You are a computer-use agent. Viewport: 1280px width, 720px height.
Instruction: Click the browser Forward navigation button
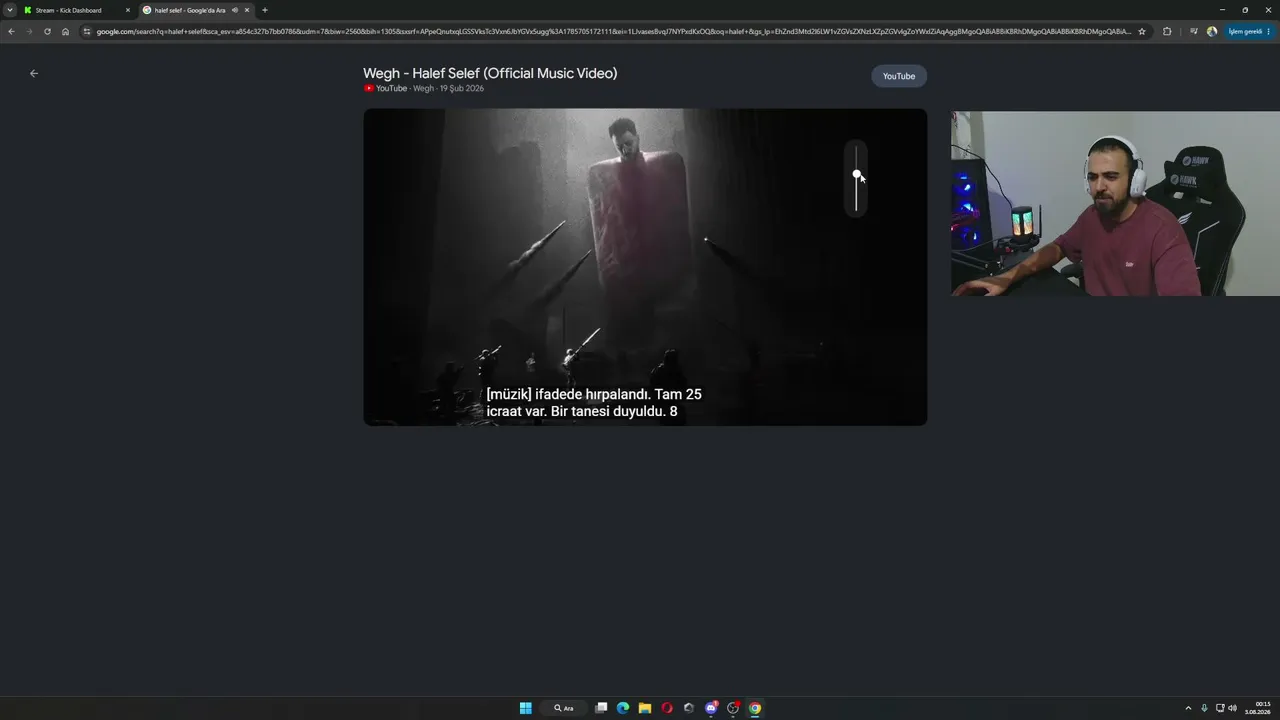point(29,31)
